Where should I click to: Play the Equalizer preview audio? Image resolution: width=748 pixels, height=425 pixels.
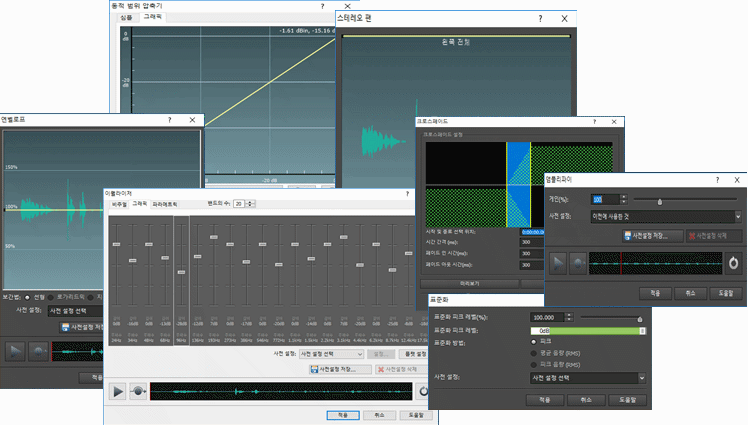117,392
